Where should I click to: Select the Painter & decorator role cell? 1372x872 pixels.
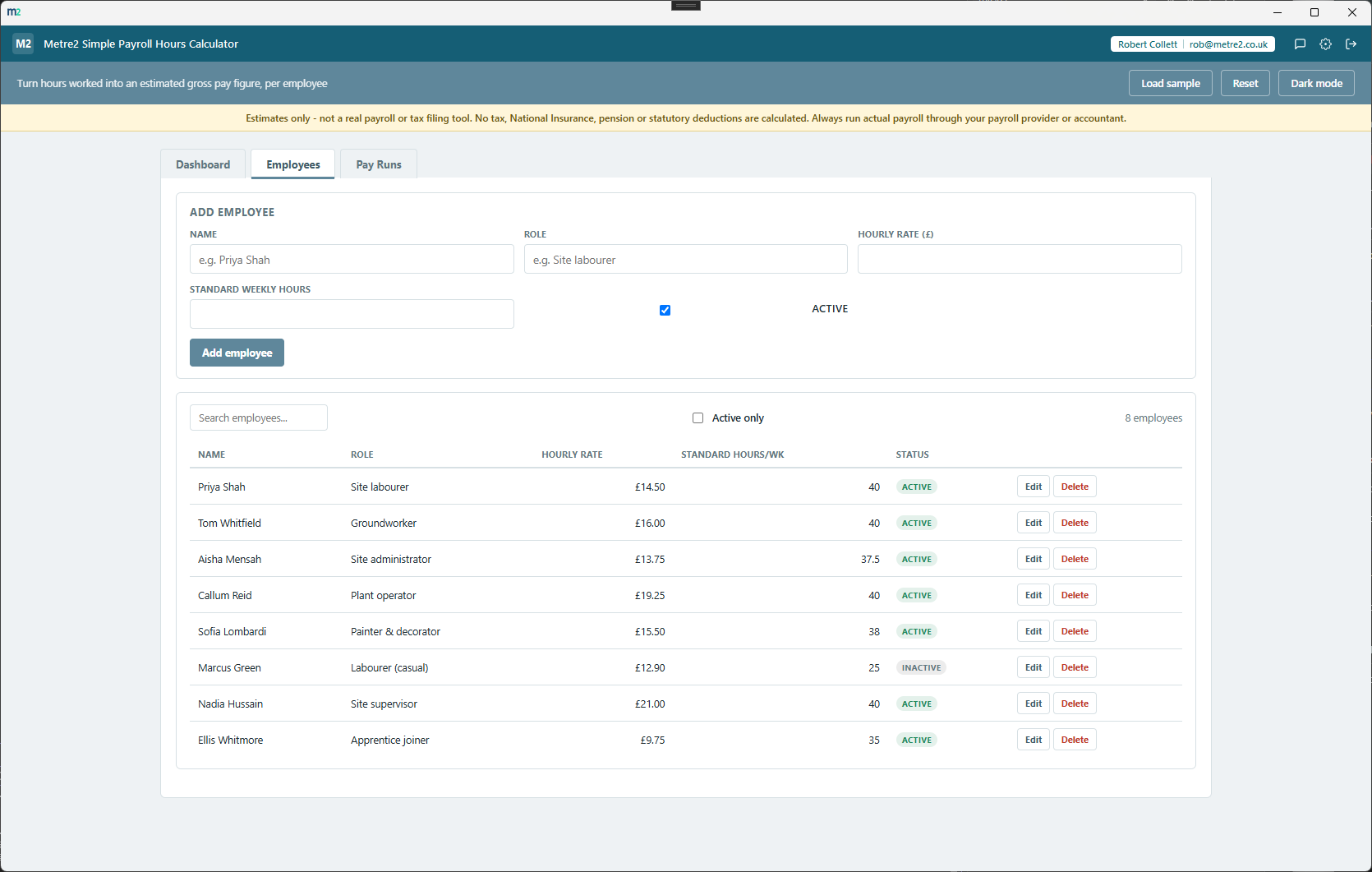(x=395, y=631)
